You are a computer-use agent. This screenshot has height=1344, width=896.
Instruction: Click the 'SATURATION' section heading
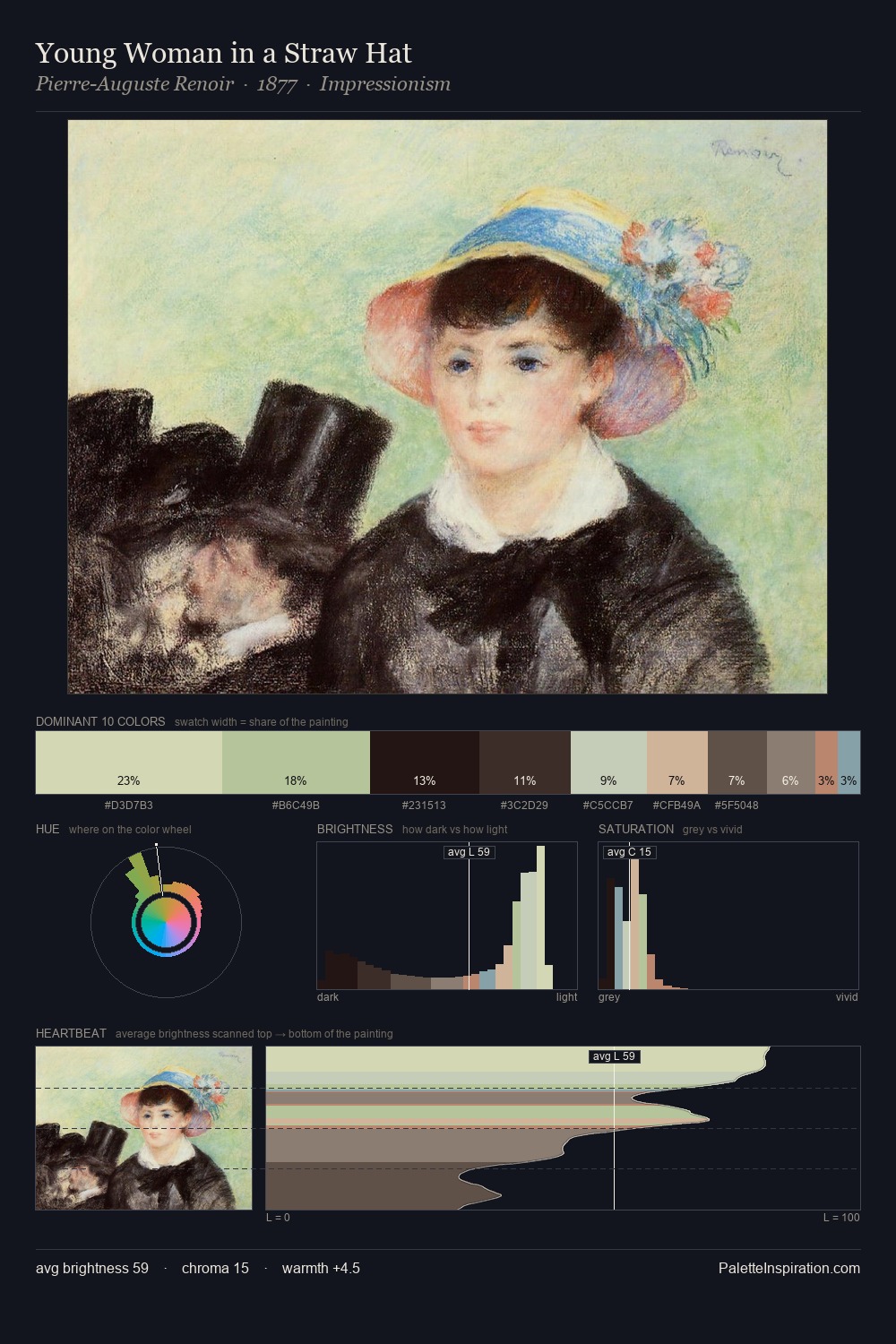[x=636, y=829]
